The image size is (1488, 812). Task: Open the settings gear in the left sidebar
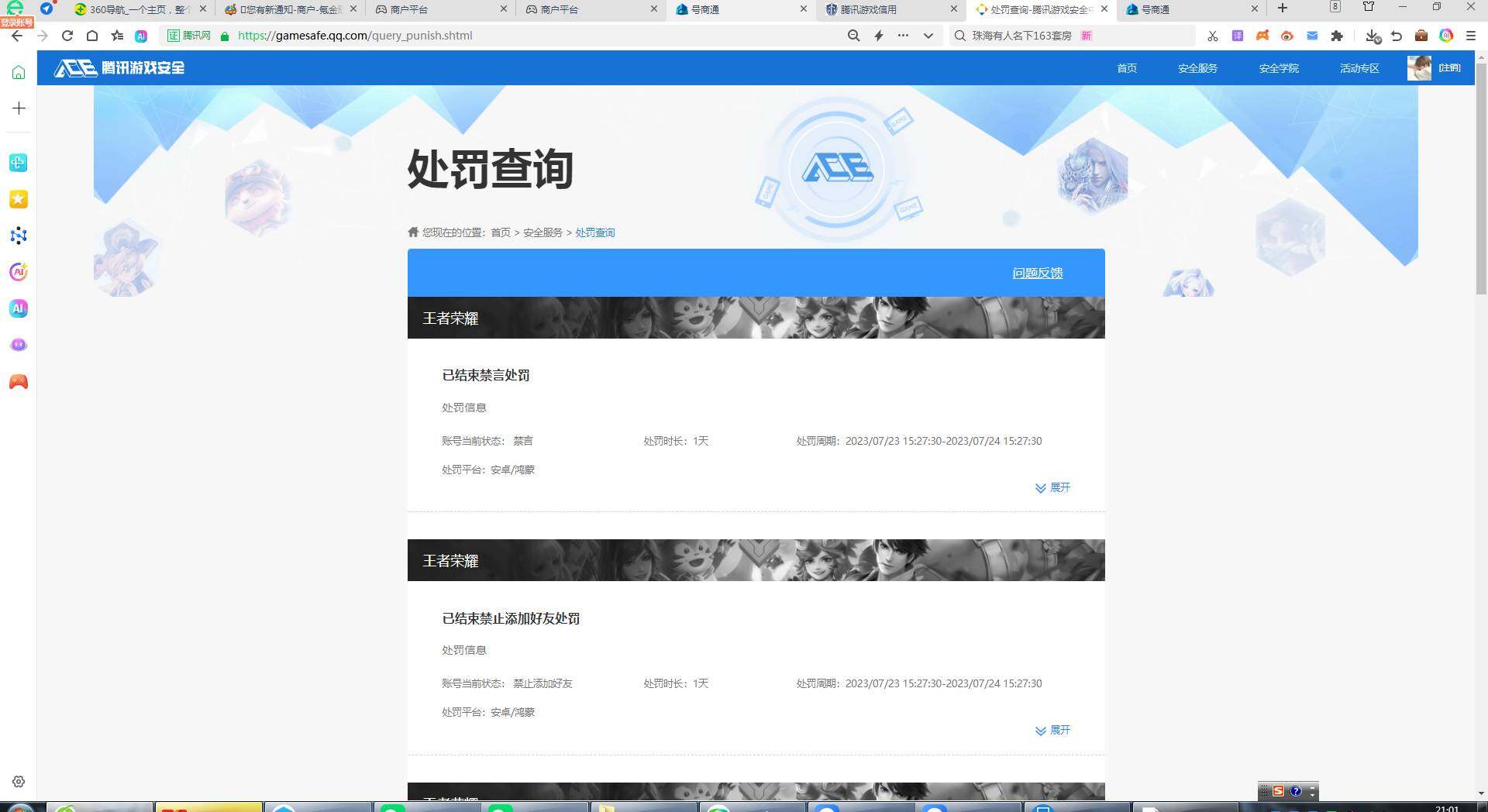click(18, 782)
